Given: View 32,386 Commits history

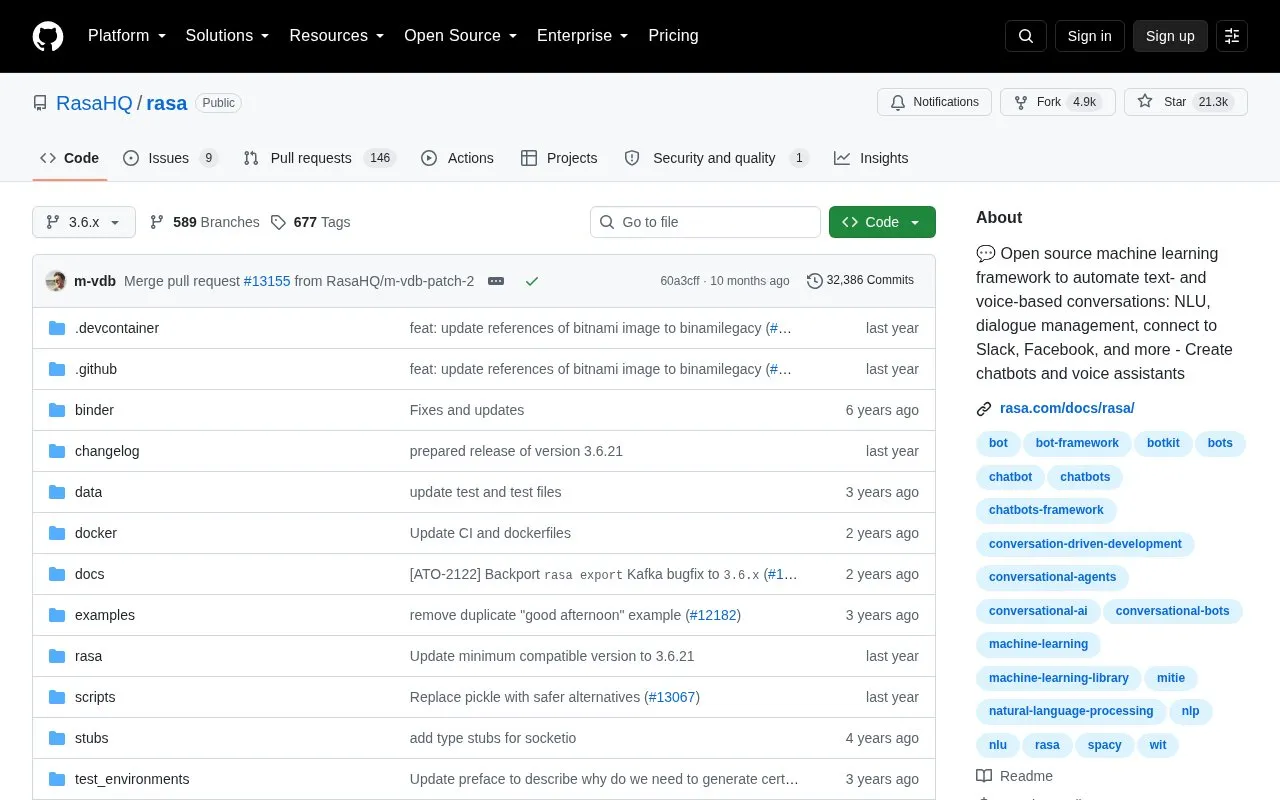Looking at the screenshot, I should tap(860, 281).
